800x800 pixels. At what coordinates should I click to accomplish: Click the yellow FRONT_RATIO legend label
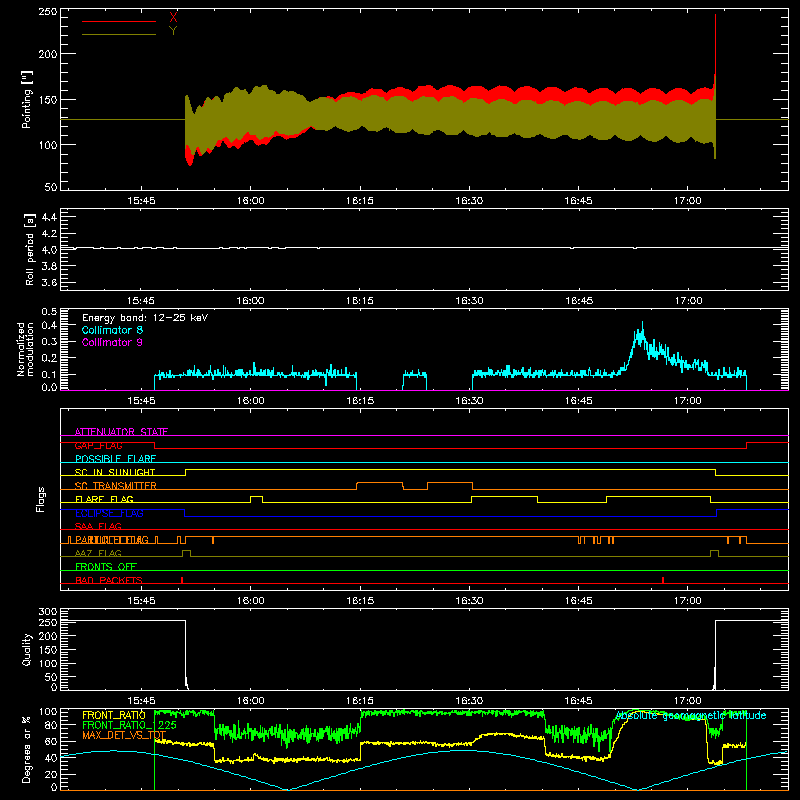coord(114,715)
